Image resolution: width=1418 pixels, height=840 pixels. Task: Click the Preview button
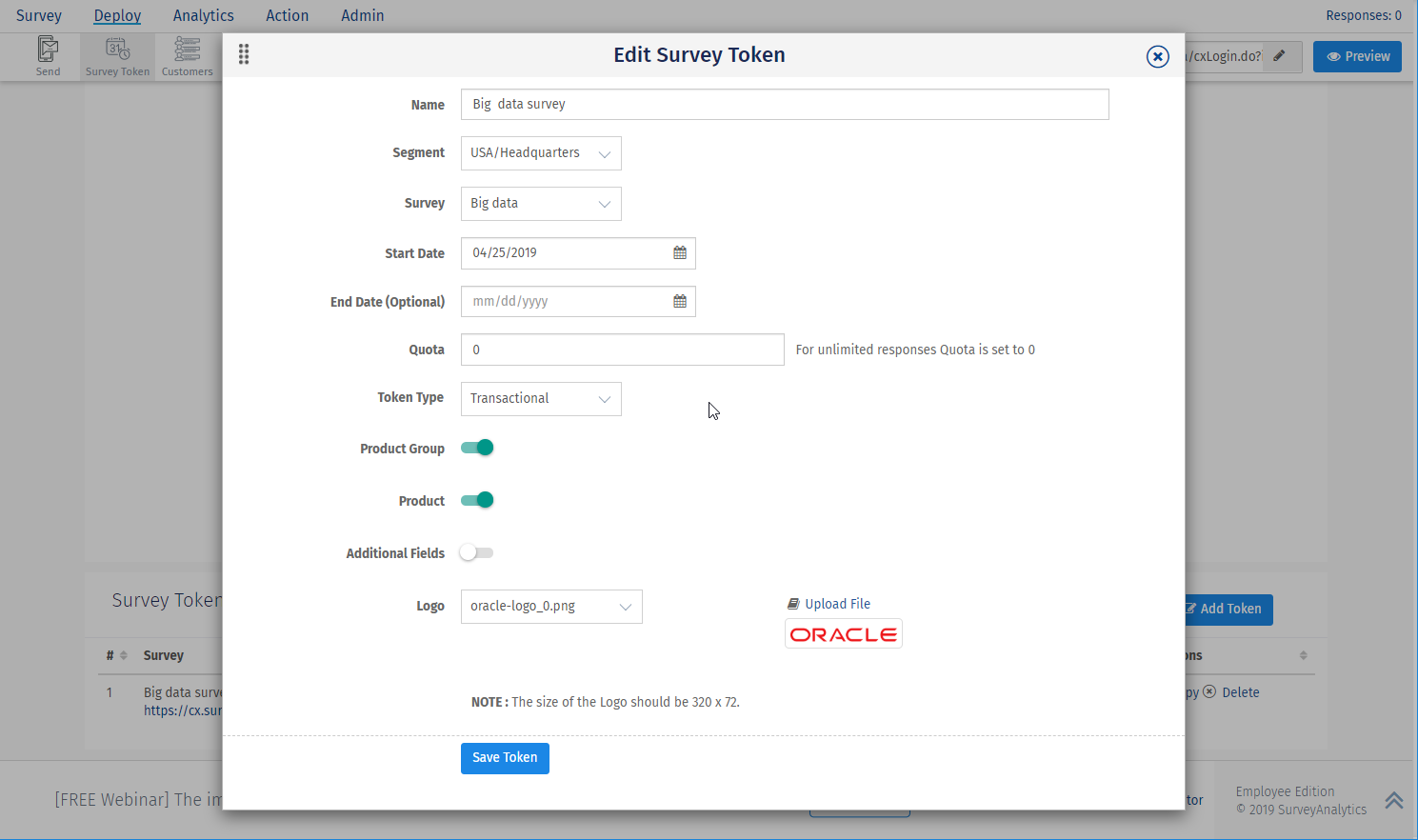click(x=1357, y=56)
